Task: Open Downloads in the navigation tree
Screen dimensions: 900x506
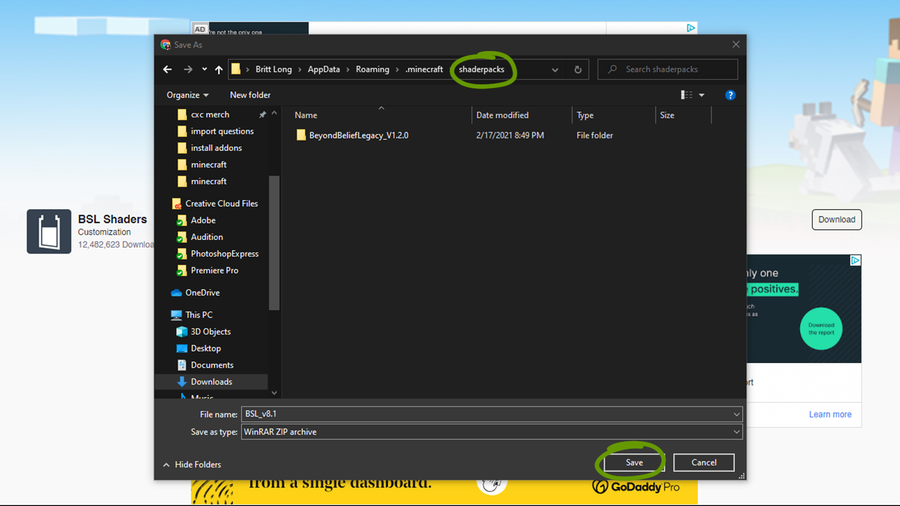Action: [x=211, y=381]
